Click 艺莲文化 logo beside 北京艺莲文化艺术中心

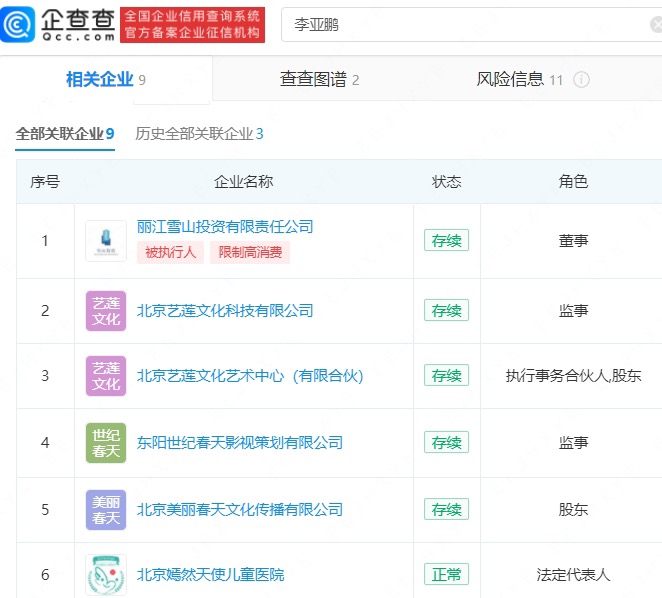[106, 376]
